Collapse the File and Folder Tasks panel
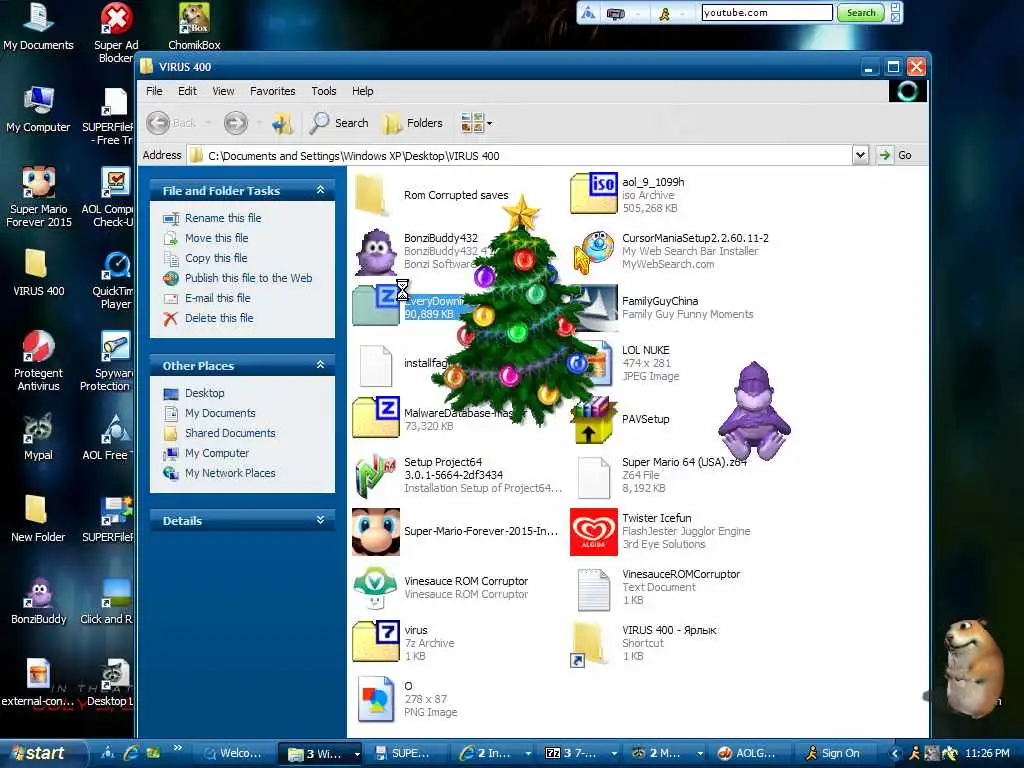Viewport: 1024px width, 768px height. click(320, 190)
